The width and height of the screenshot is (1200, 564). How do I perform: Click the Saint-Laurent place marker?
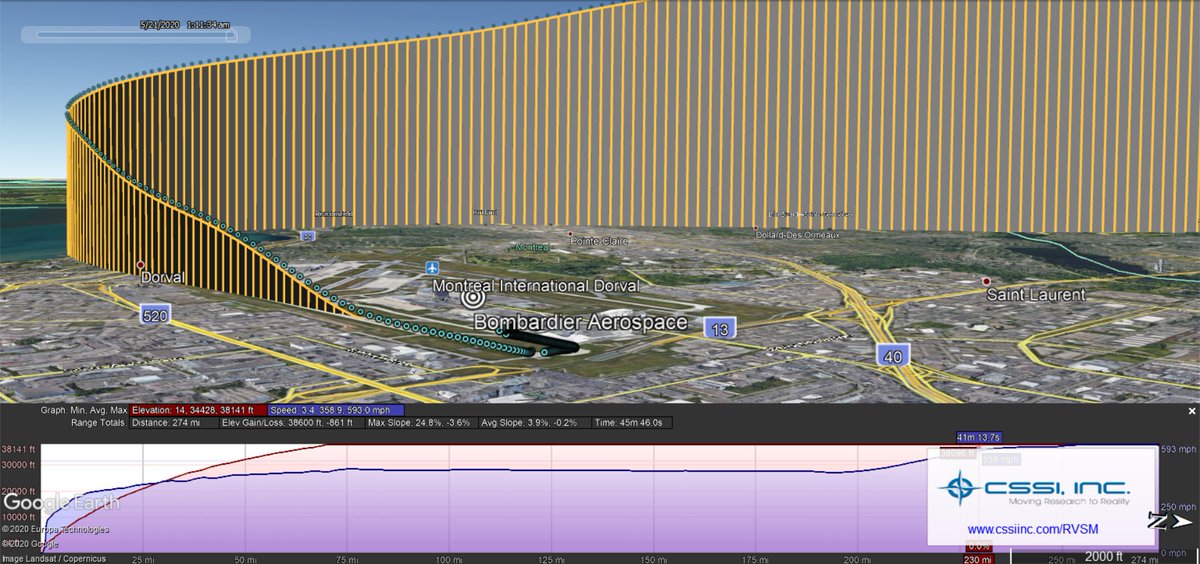coord(986,281)
